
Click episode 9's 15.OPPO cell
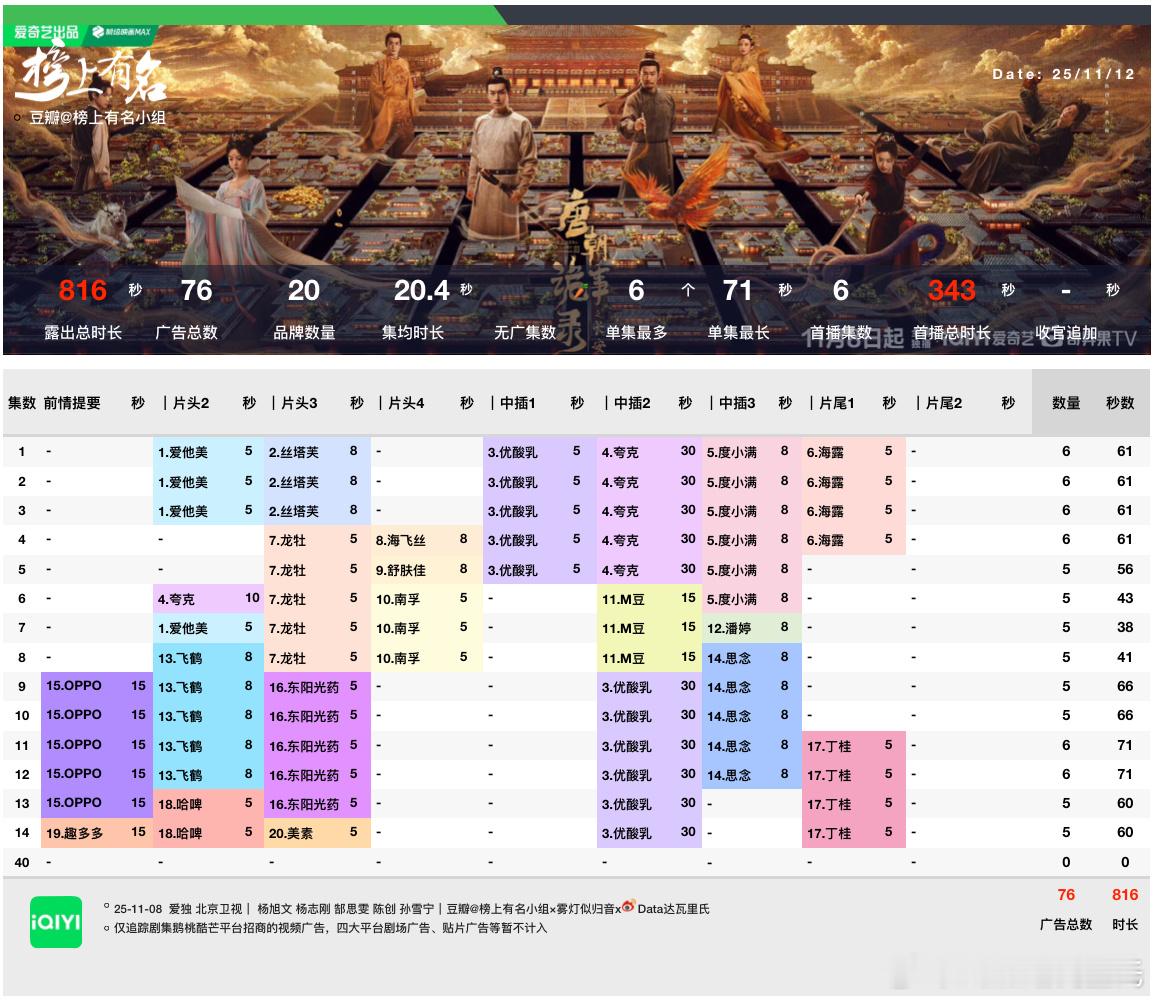[x=97, y=686]
